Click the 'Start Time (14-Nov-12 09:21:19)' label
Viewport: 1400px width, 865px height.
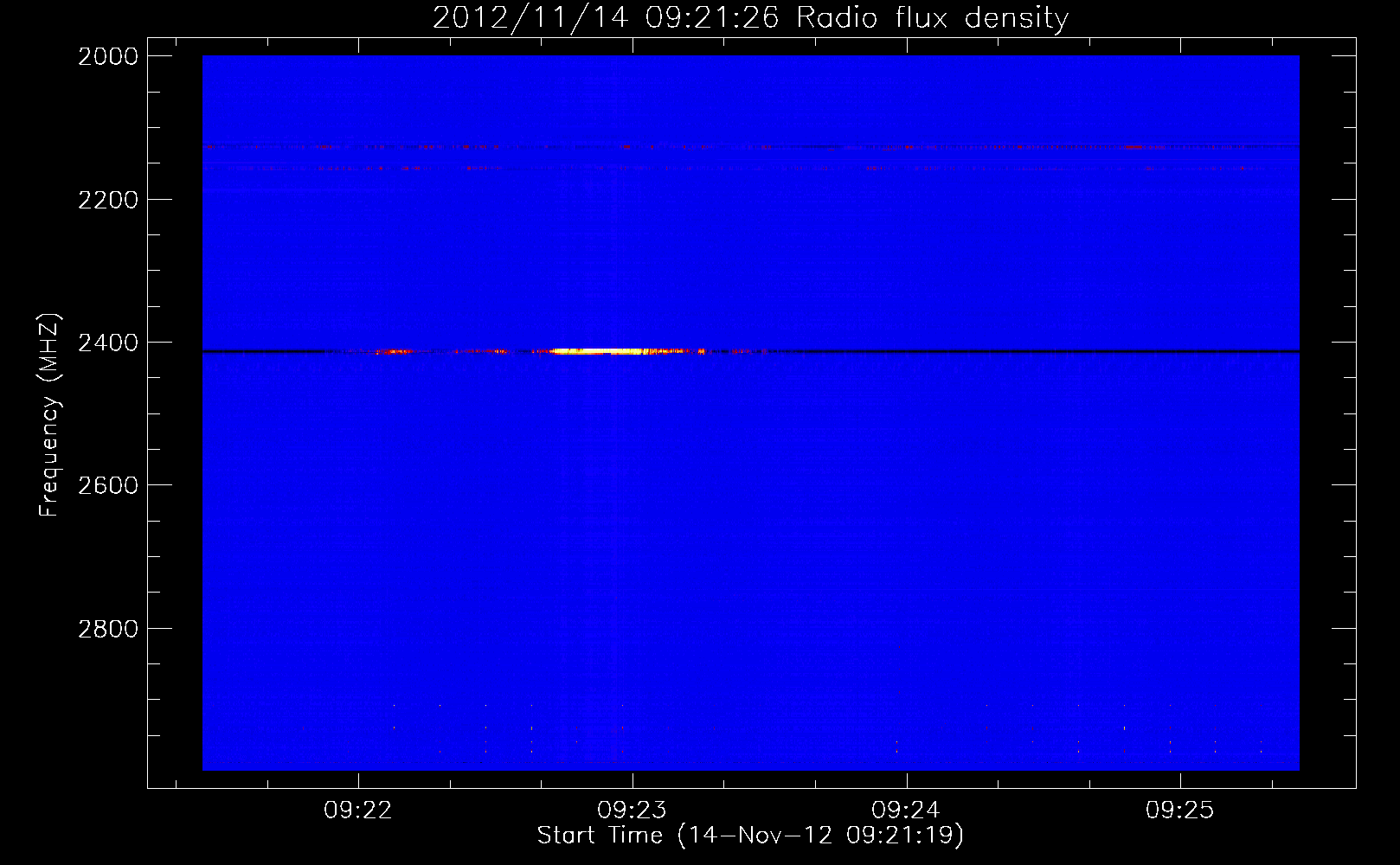coord(750,836)
